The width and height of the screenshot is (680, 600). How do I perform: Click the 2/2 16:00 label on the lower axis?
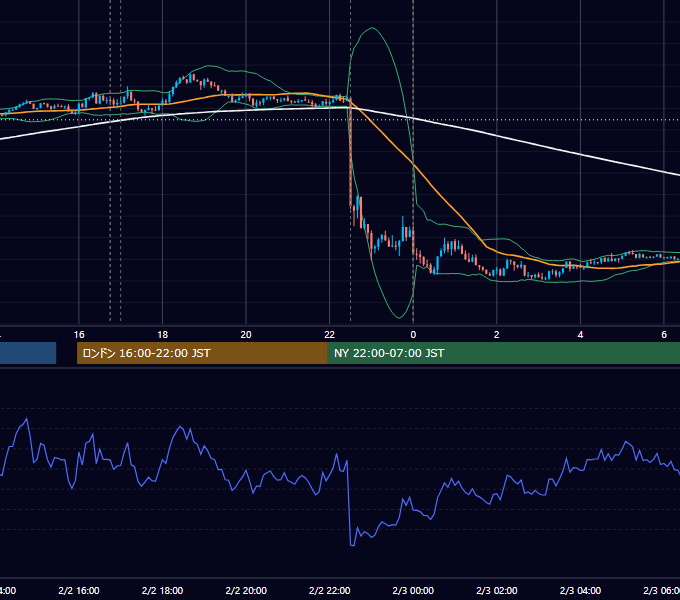click(x=79, y=590)
